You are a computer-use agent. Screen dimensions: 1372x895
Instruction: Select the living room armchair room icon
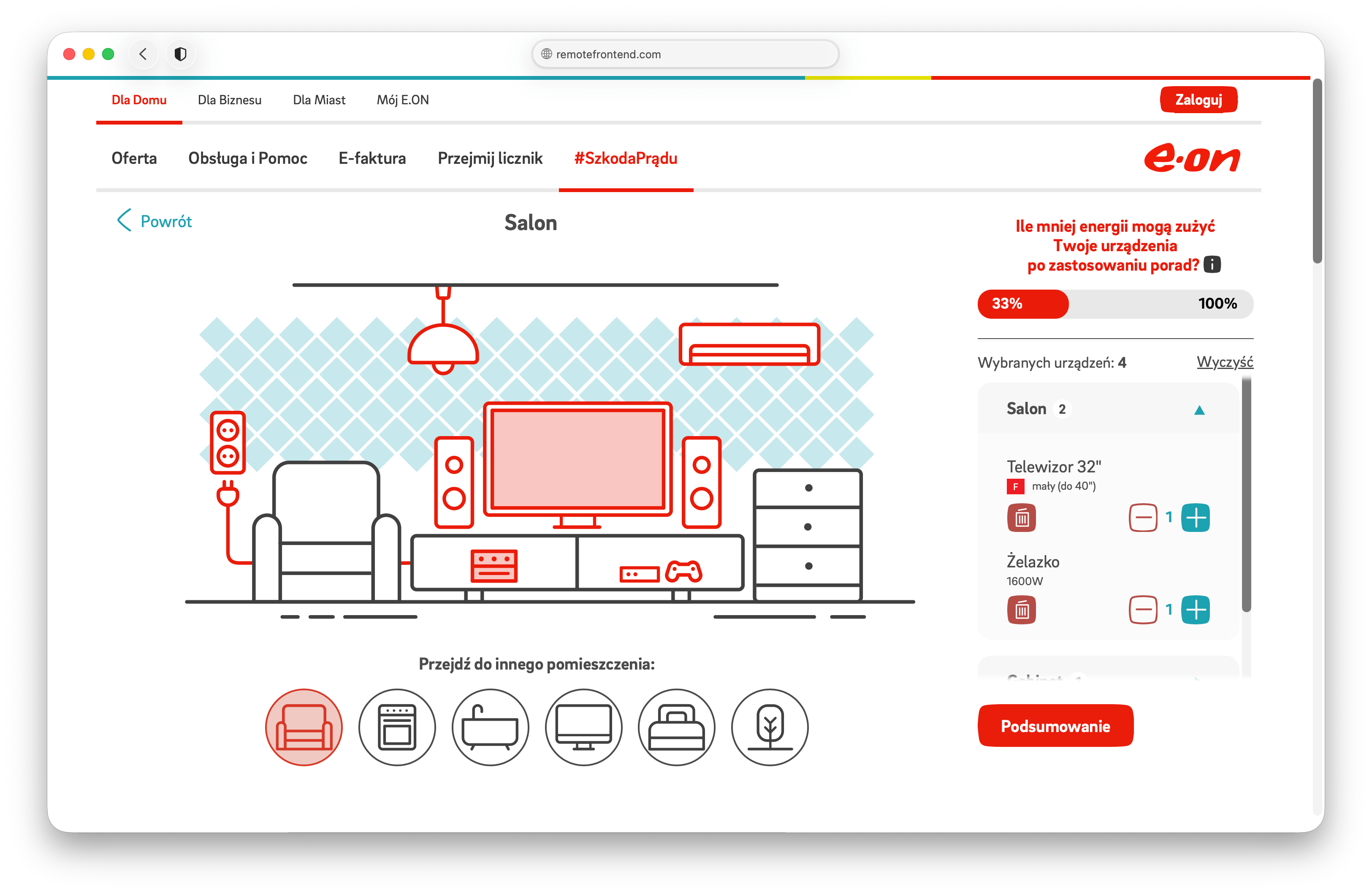(304, 727)
